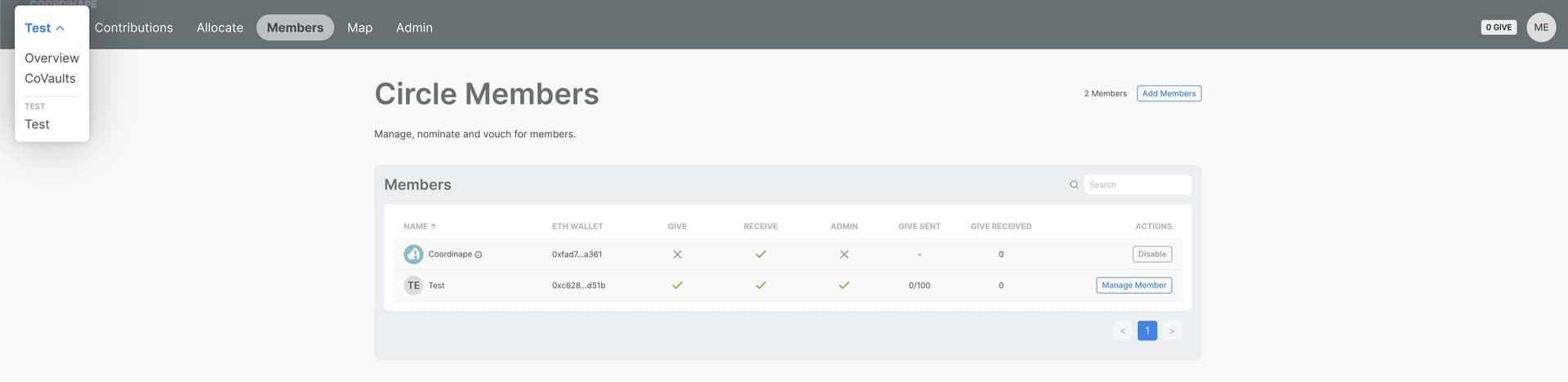
Task: Click the search magnifier icon
Action: (1074, 184)
